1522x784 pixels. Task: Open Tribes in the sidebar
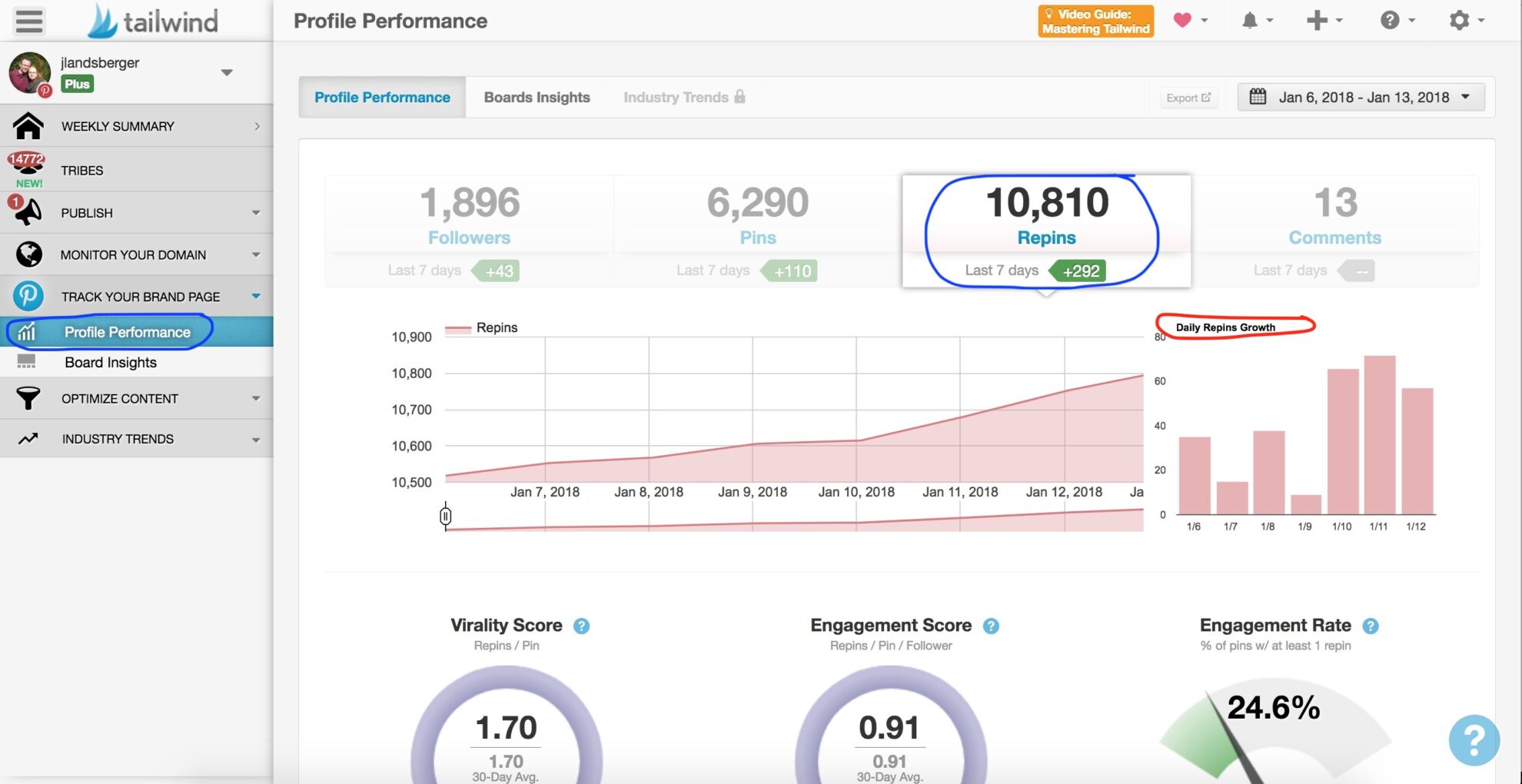click(137, 170)
